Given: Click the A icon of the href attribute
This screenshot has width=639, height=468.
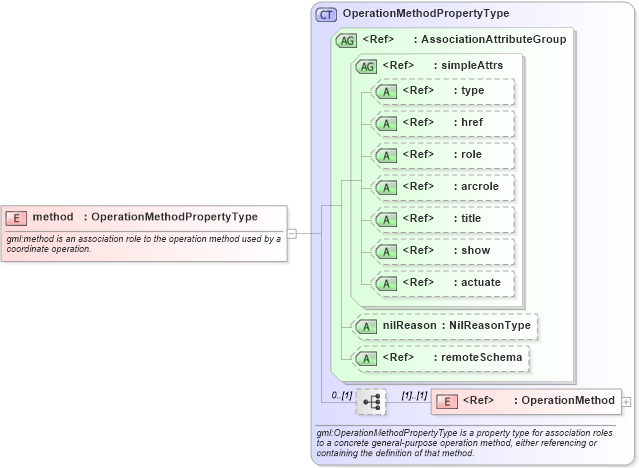Looking at the screenshot, I should click(x=386, y=124).
